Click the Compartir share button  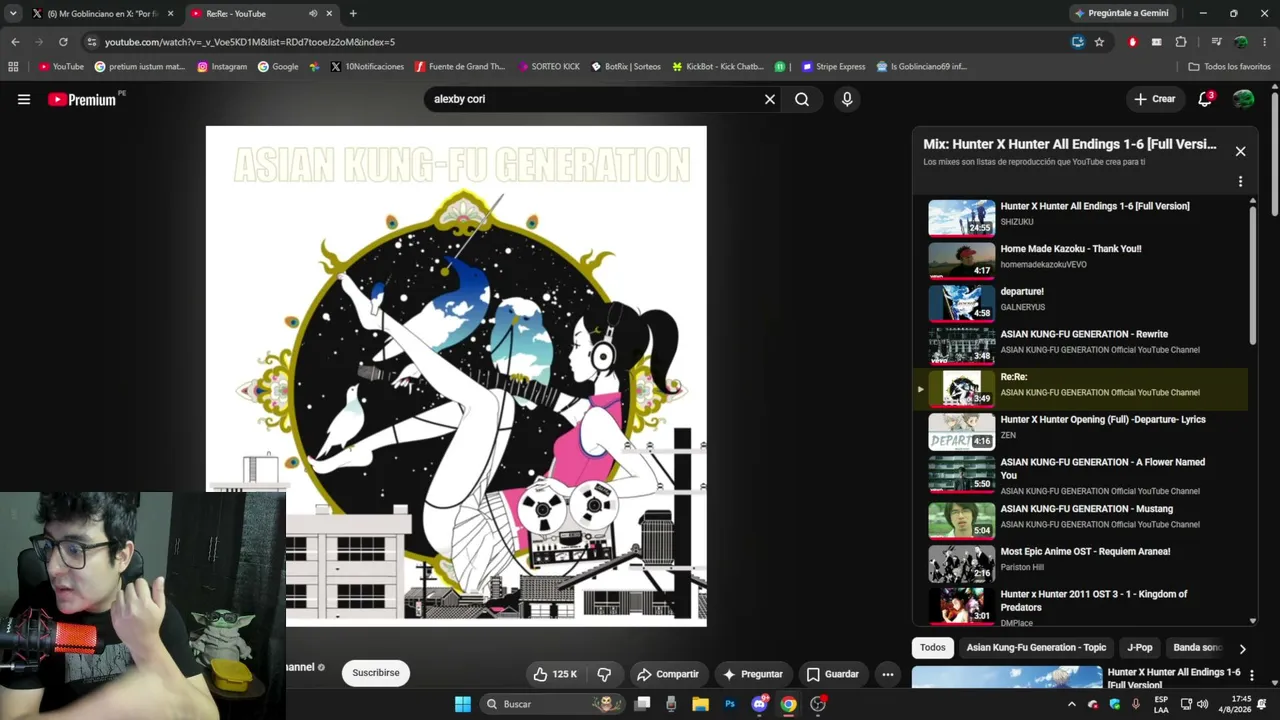click(668, 674)
